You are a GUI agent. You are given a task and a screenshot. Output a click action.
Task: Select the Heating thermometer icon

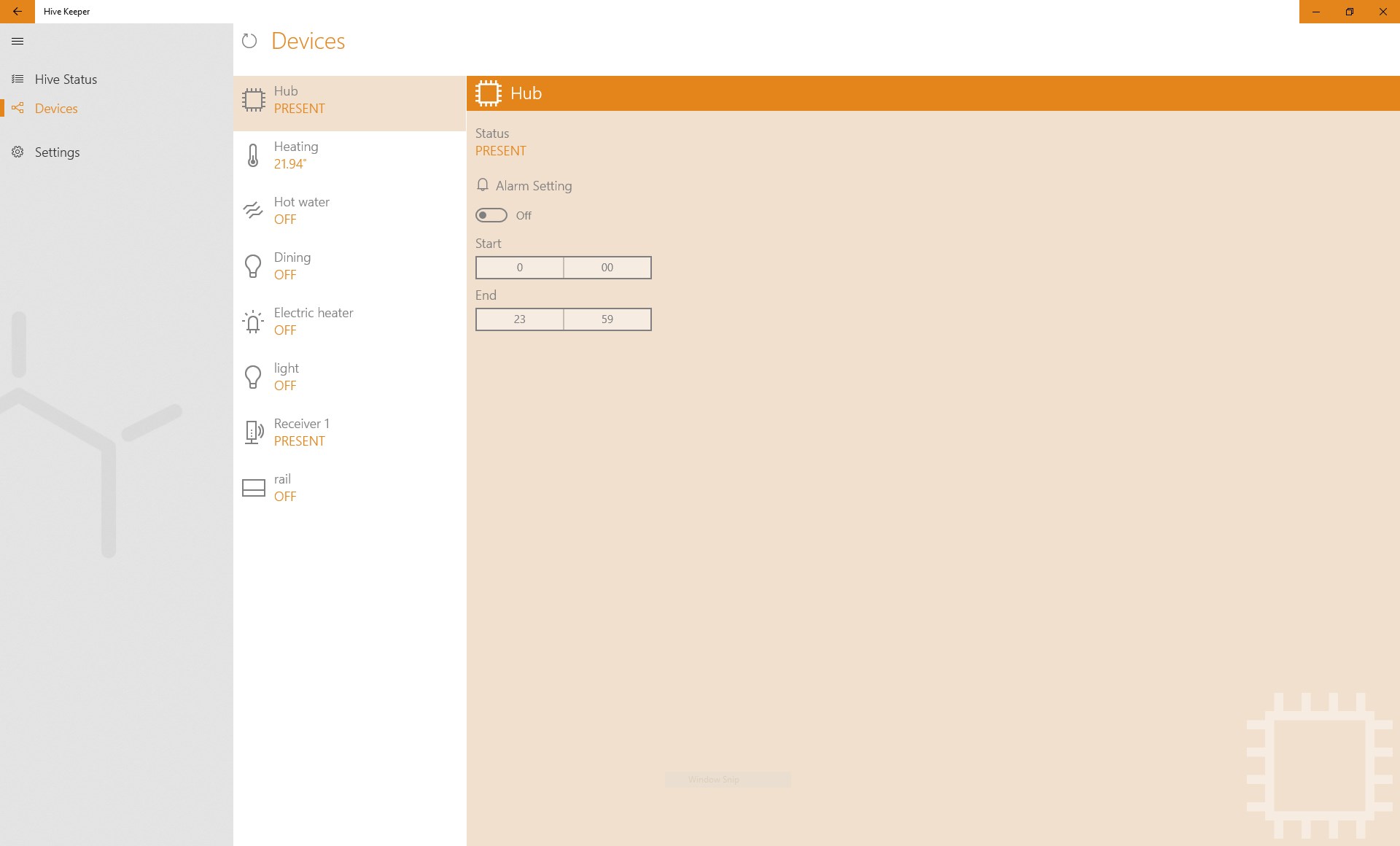click(x=253, y=155)
